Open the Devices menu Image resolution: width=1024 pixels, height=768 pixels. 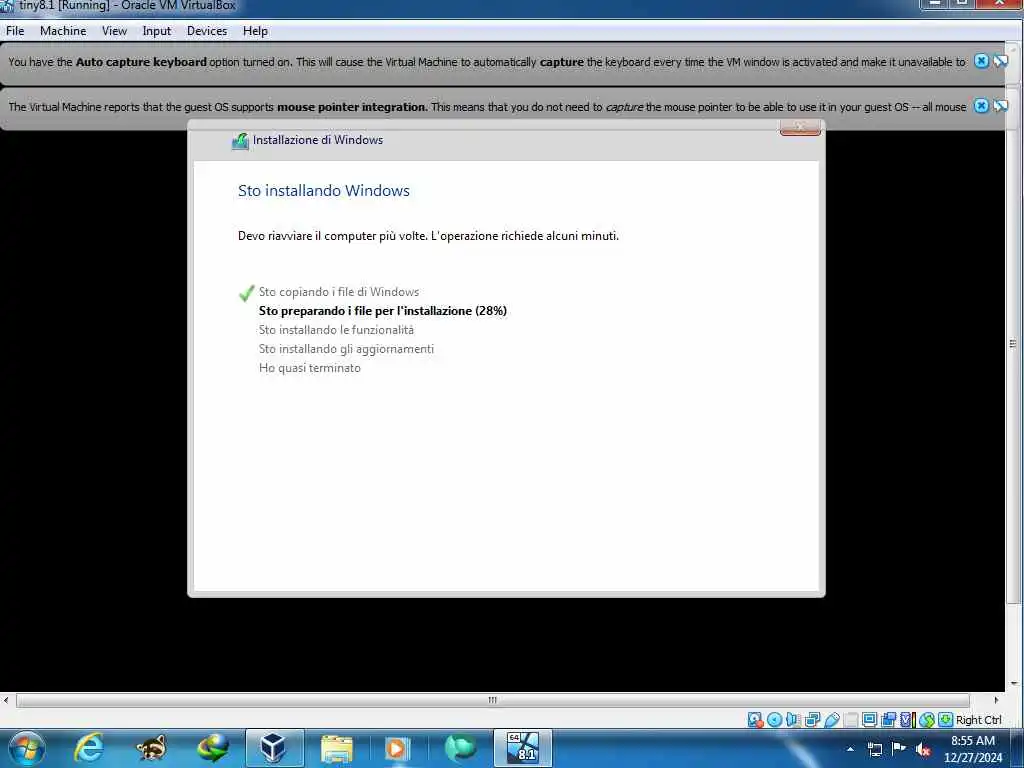(x=207, y=31)
